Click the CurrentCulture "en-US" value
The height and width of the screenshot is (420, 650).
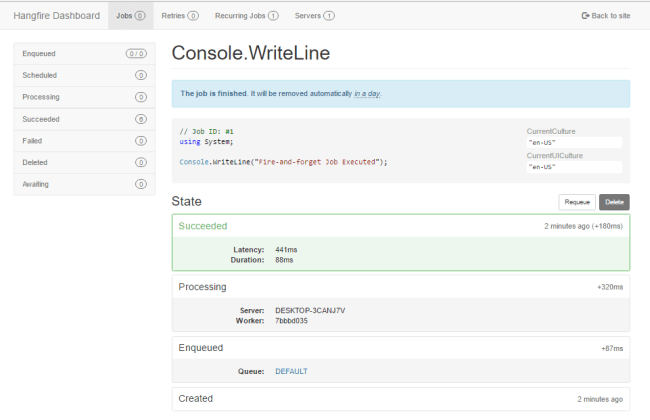tap(542, 143)
